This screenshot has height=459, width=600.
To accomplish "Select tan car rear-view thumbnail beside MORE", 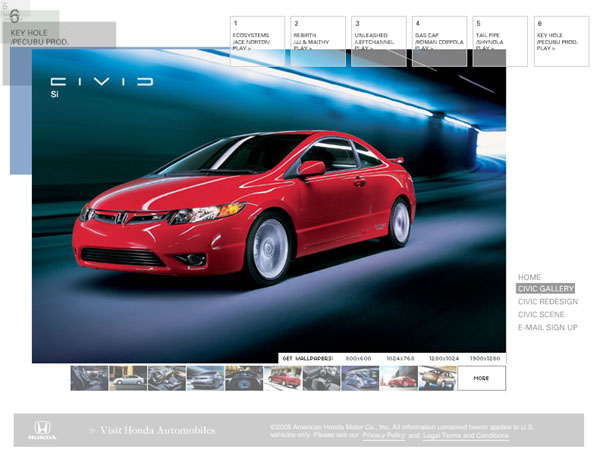I will point(437,378).
